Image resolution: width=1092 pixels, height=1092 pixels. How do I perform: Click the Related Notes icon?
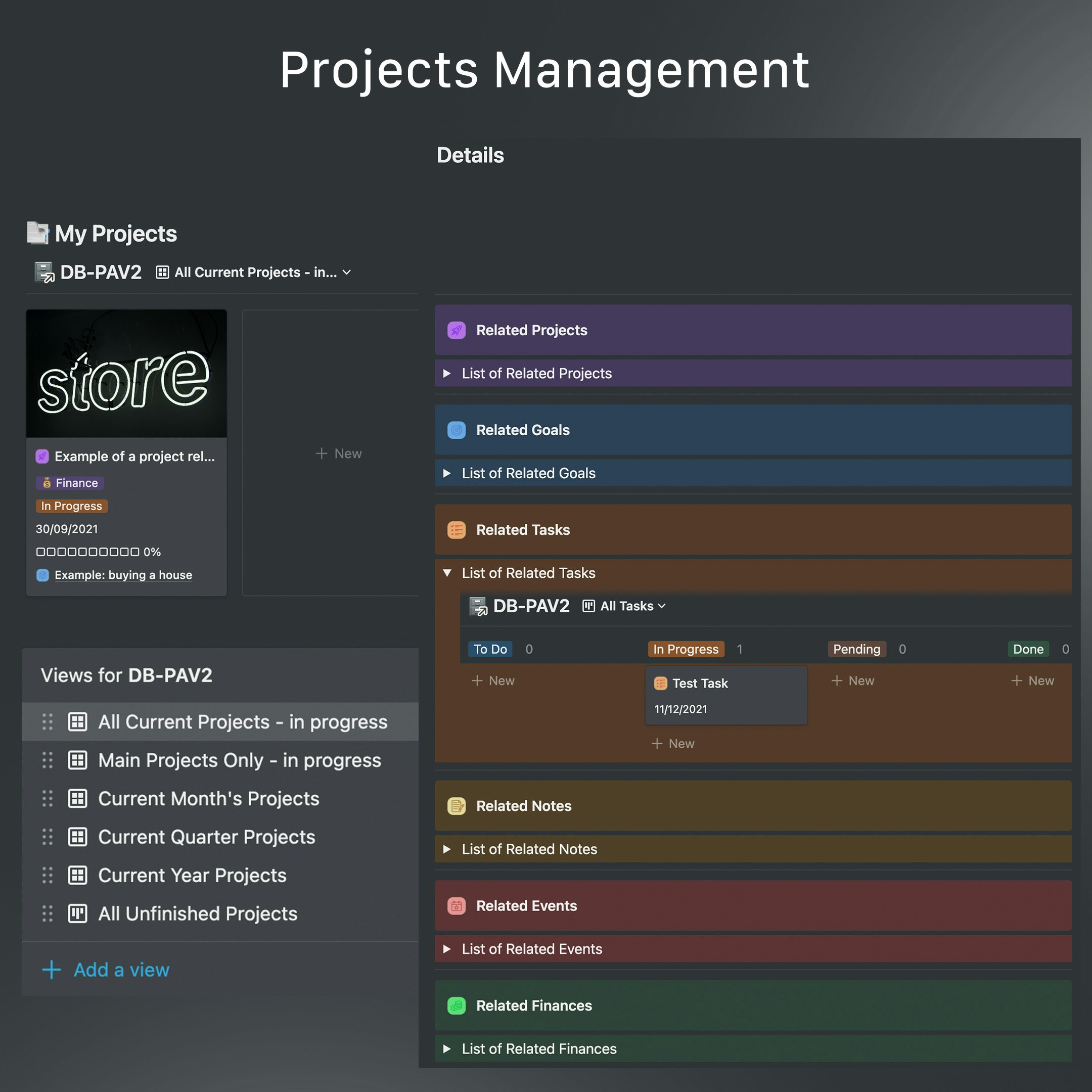tap(457, 806)
